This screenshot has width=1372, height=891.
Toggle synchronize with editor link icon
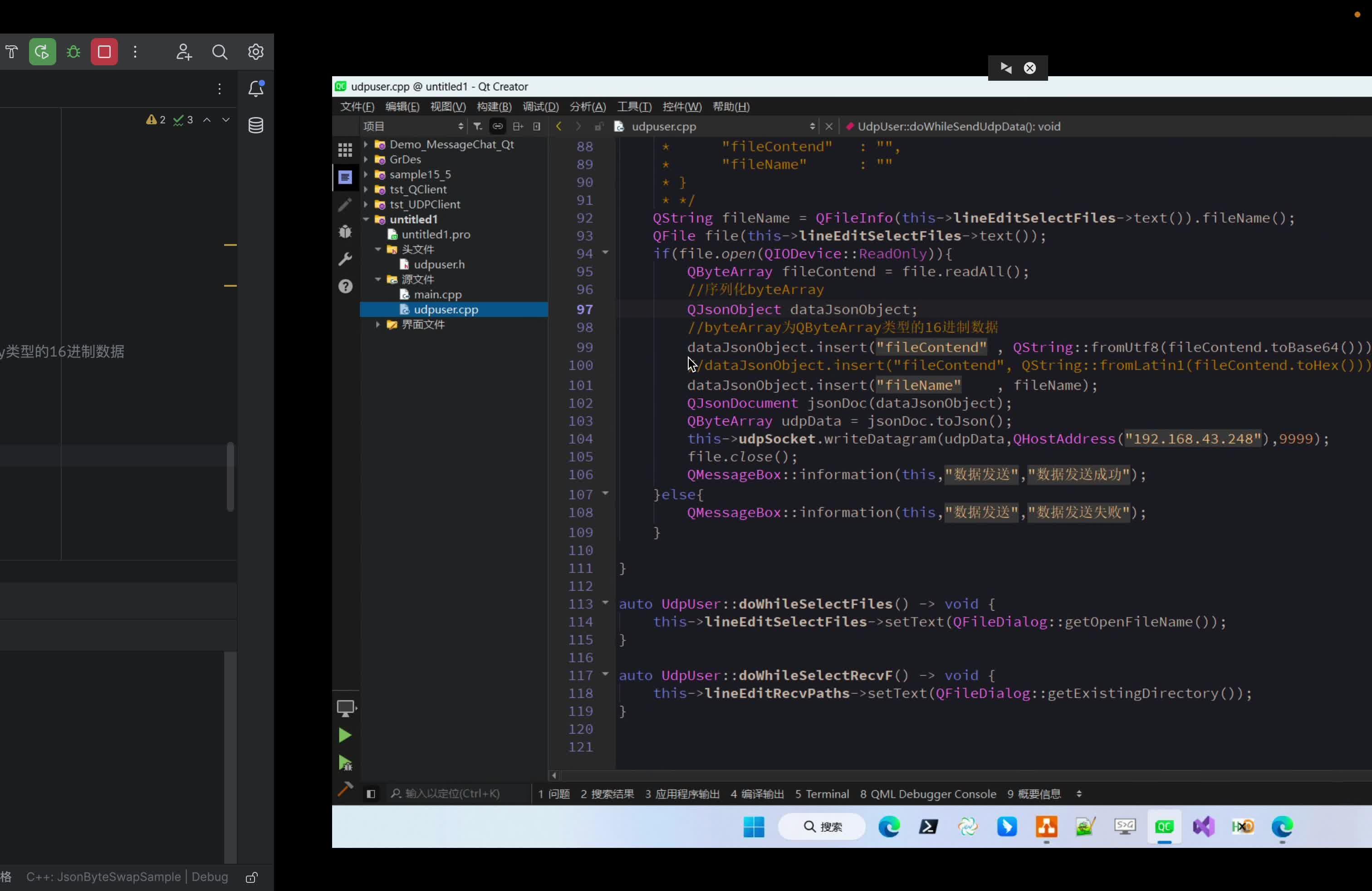[x=498, y=126]
